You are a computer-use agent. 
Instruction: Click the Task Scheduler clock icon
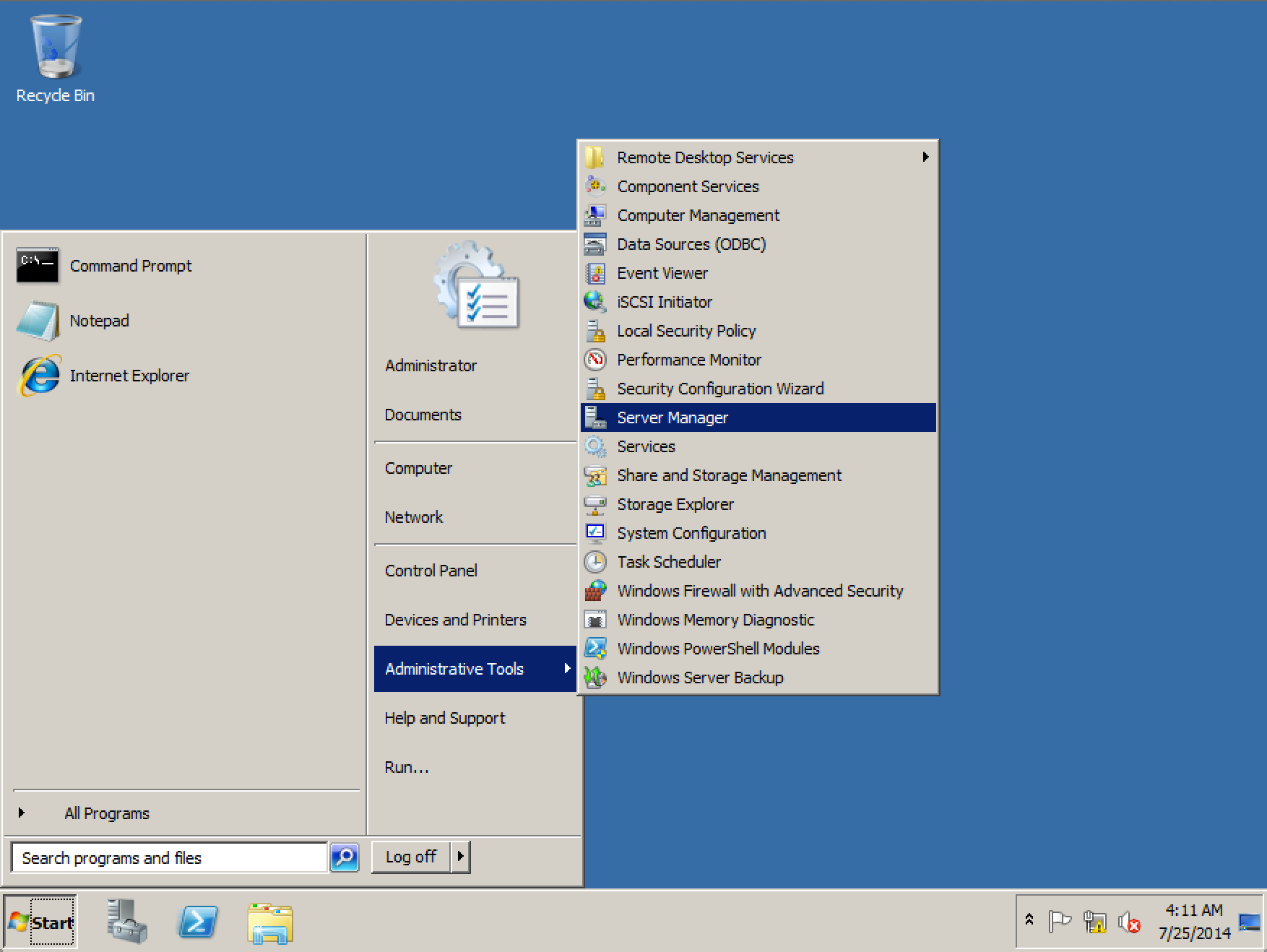tap(595, 562)
